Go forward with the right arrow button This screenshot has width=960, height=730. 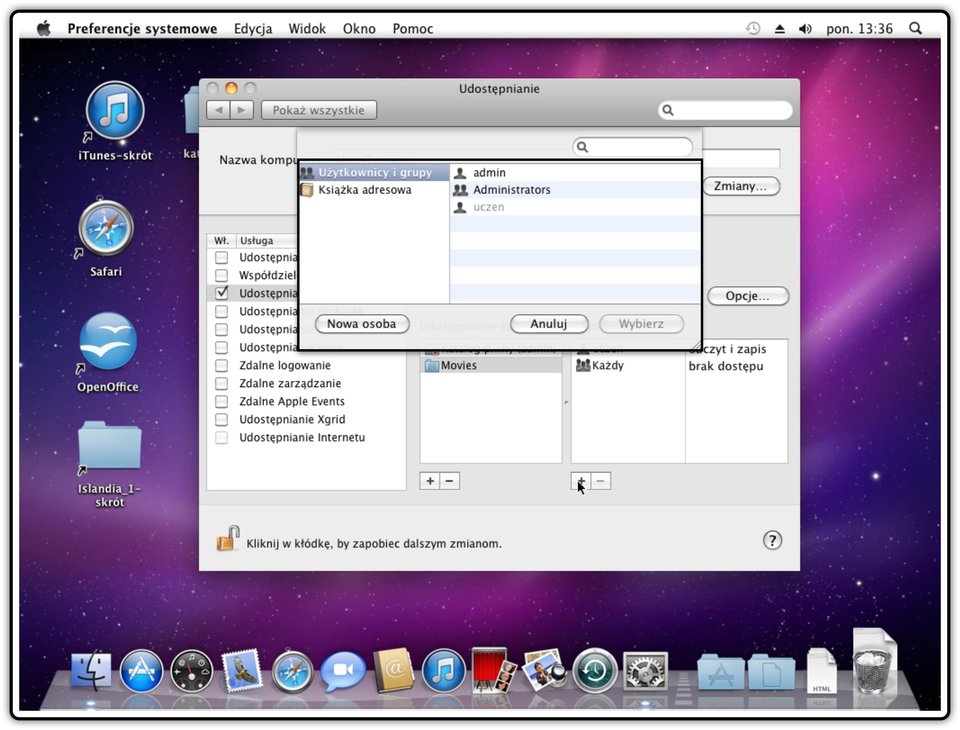click(242, 110)
